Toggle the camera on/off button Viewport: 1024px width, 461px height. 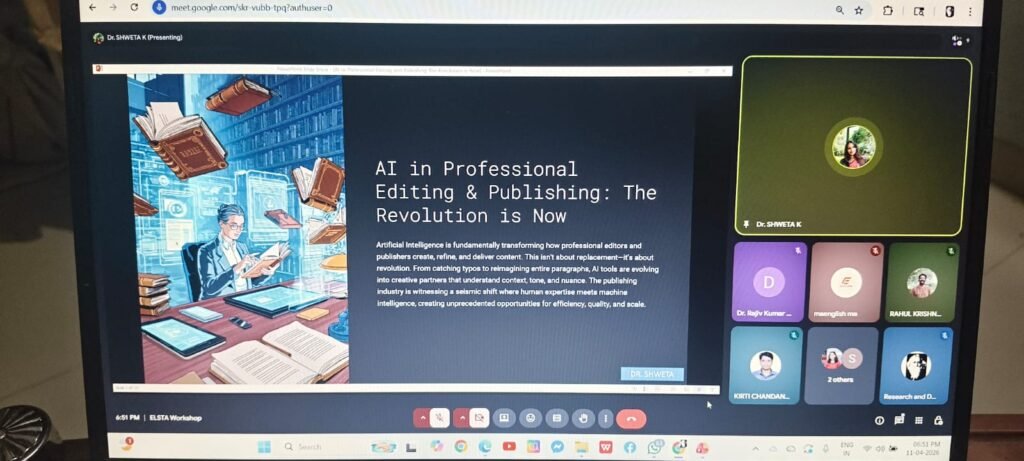(x=480, y=418)
